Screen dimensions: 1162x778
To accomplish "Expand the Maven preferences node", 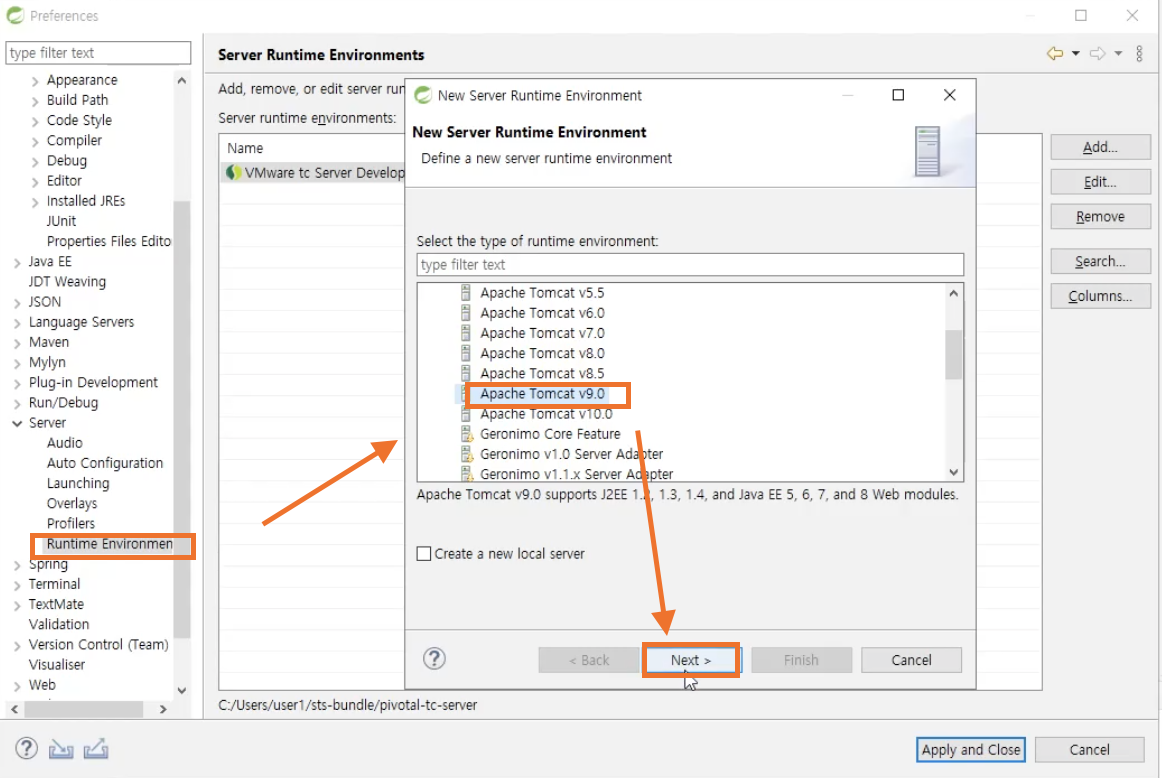I will pyautogui.click(x=17, y=343).
